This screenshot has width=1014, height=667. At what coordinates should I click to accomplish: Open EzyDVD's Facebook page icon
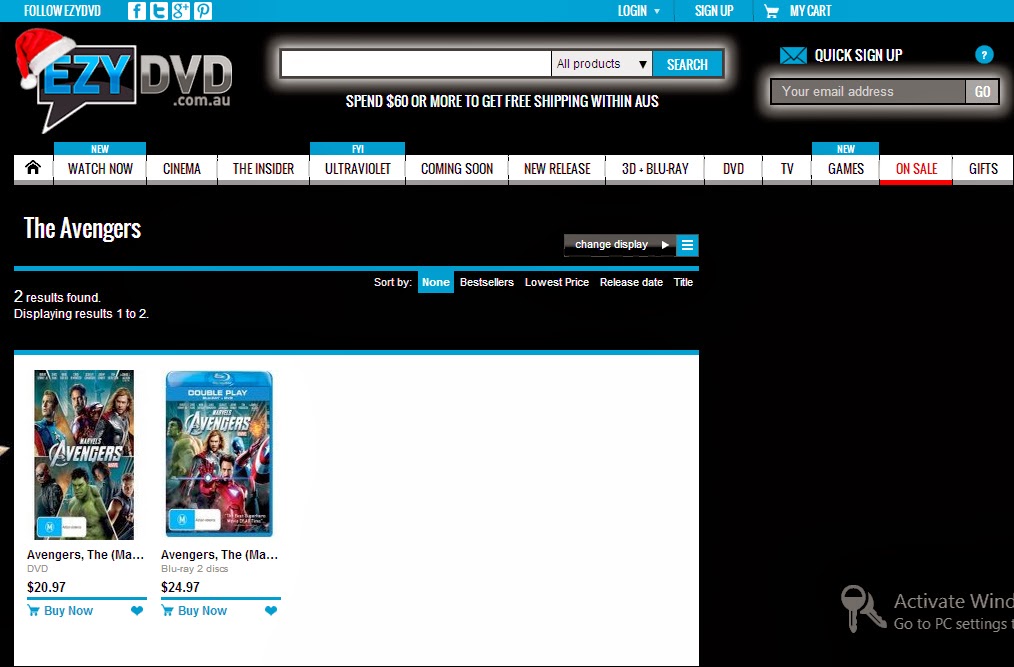[x=136, y=10]
